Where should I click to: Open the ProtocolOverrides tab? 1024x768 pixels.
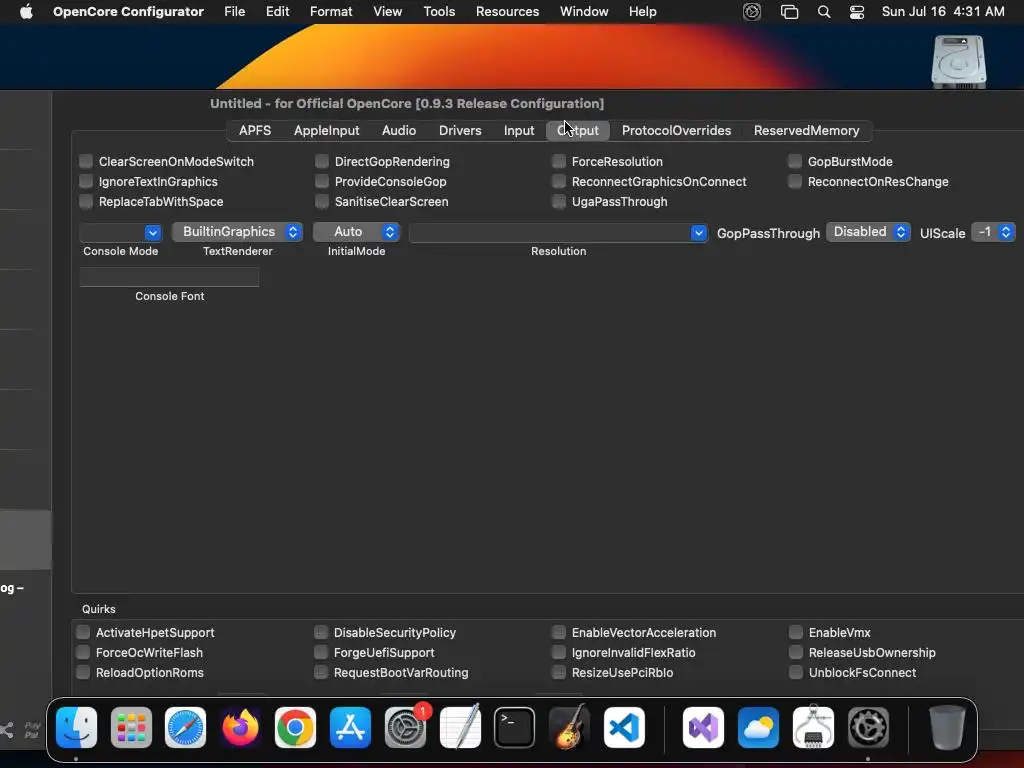(677, 131)
